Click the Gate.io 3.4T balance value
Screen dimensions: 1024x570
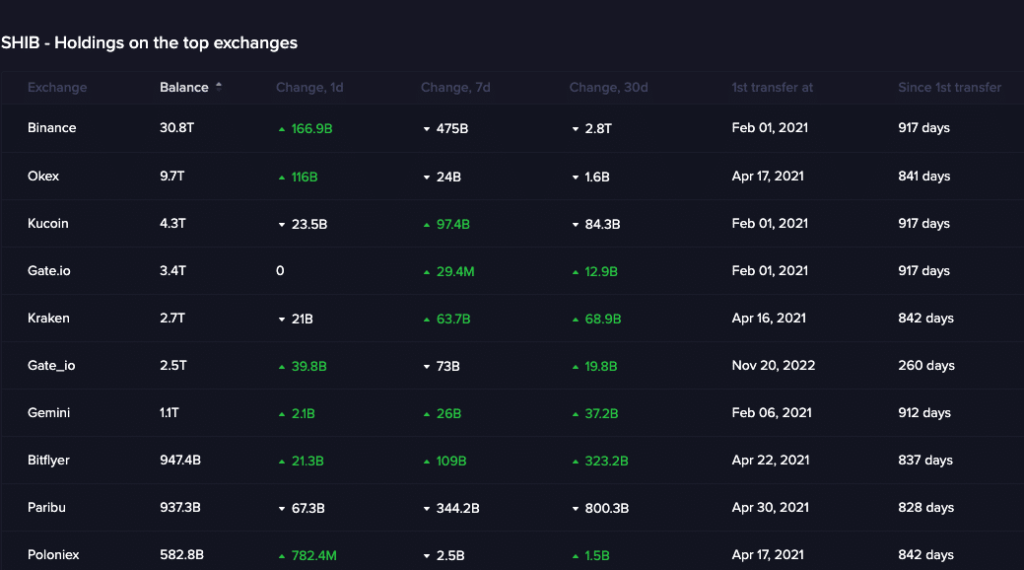[x=173, y=271]
